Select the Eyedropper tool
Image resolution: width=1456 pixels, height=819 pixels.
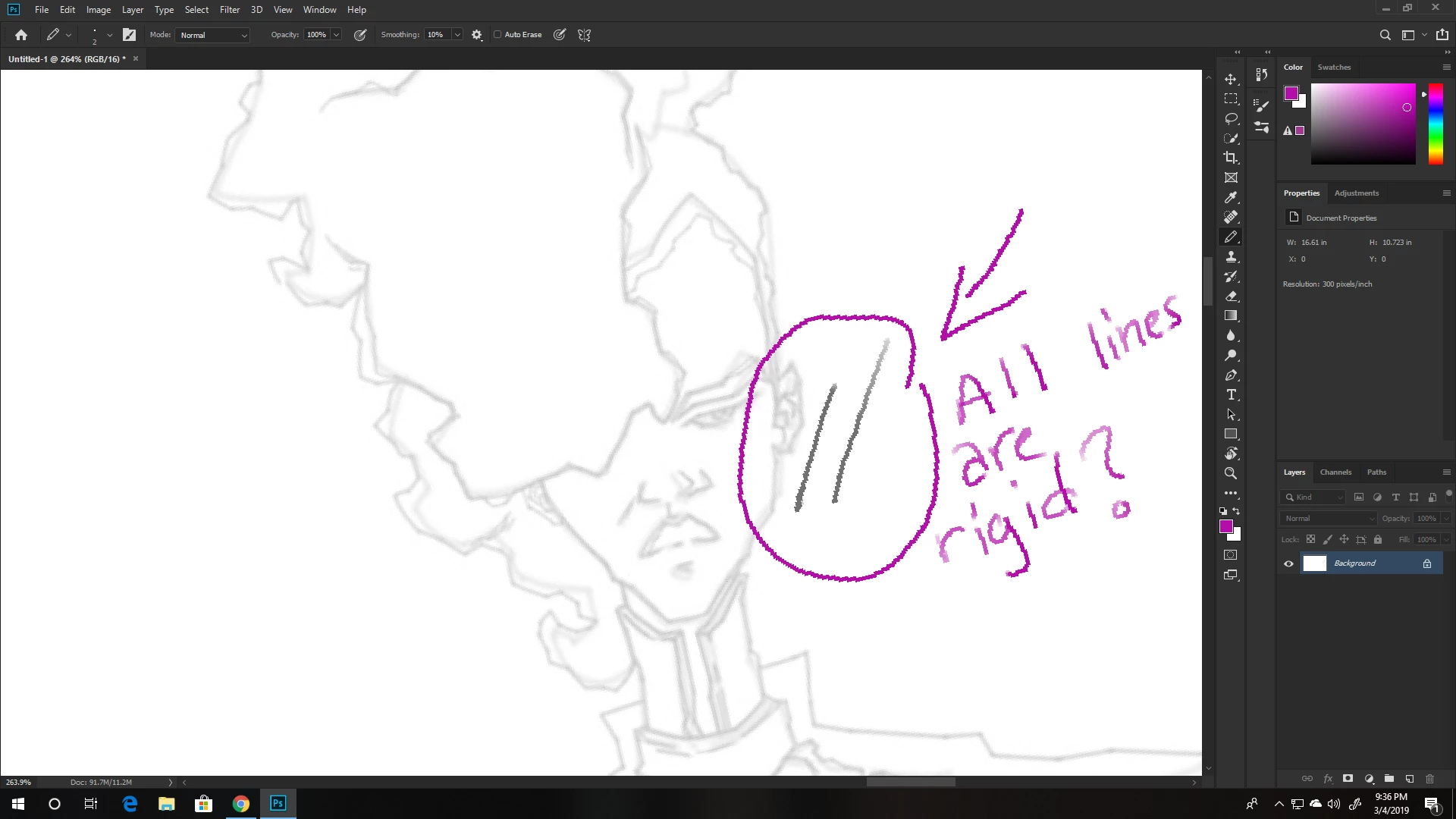[1231, 198]
